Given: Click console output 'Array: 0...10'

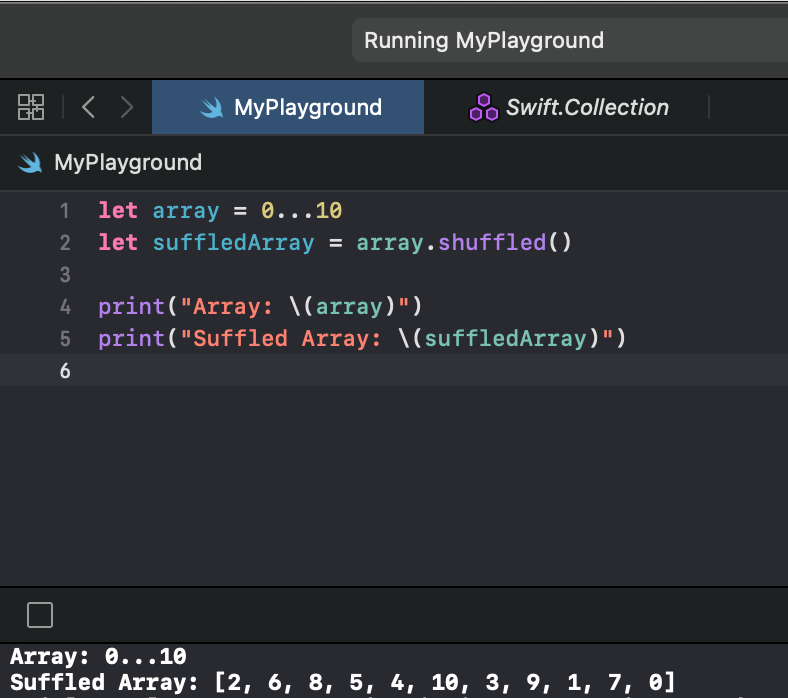Looking at the screenshot, I should 98,656.
